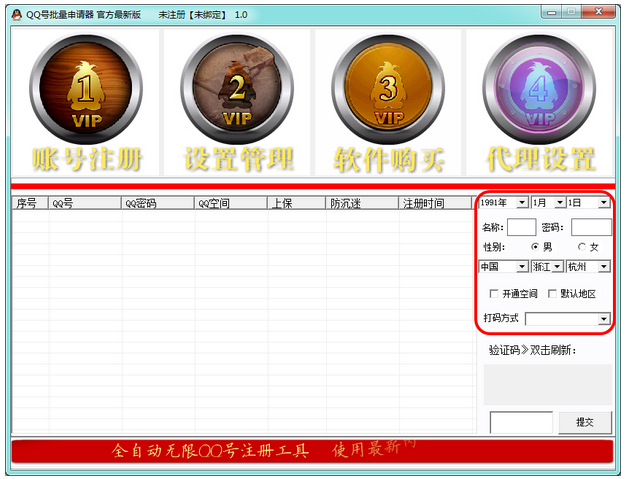Click the QQ penguin icon in title bar

[17, 15]
